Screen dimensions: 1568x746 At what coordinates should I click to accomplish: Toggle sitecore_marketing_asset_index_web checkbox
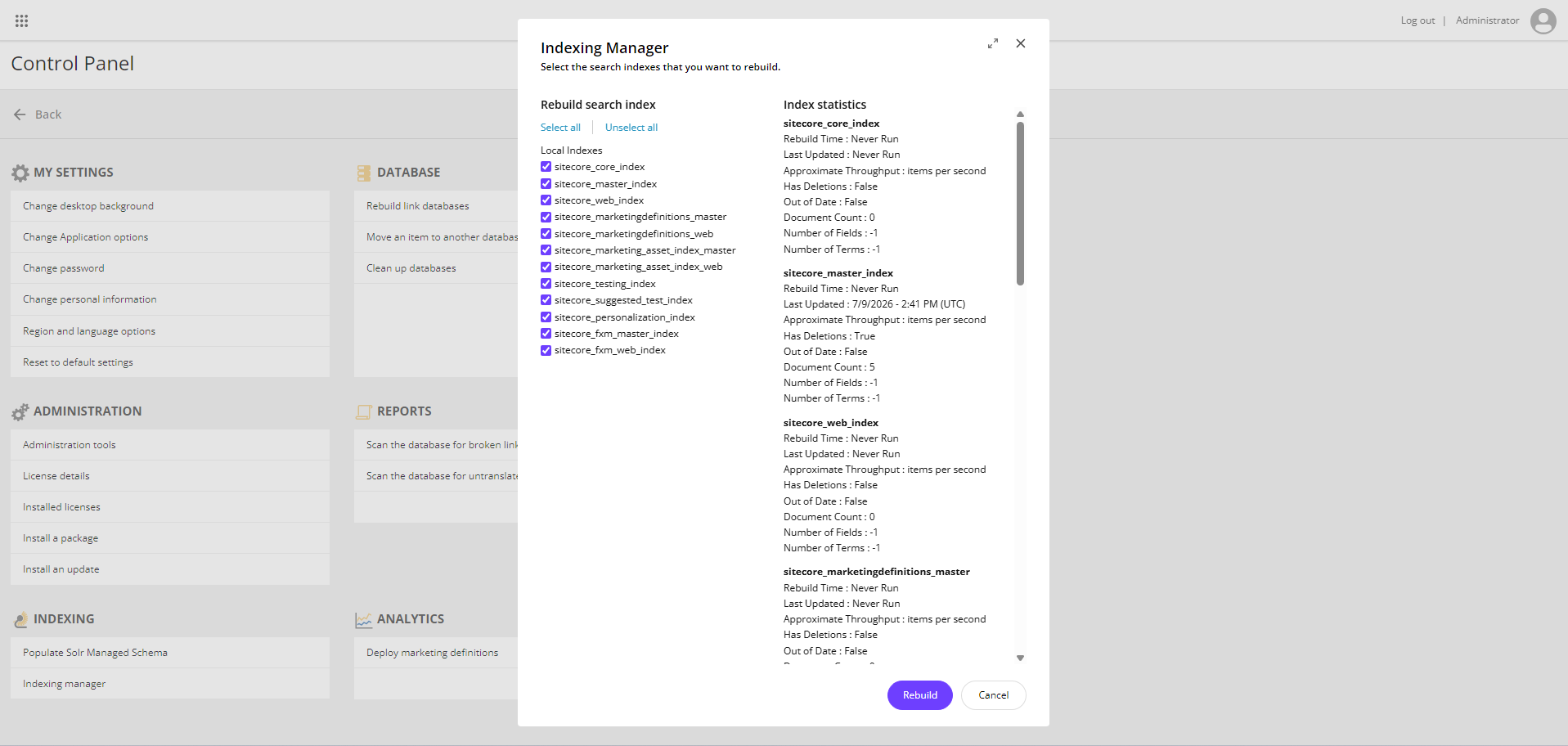[546, 267]
